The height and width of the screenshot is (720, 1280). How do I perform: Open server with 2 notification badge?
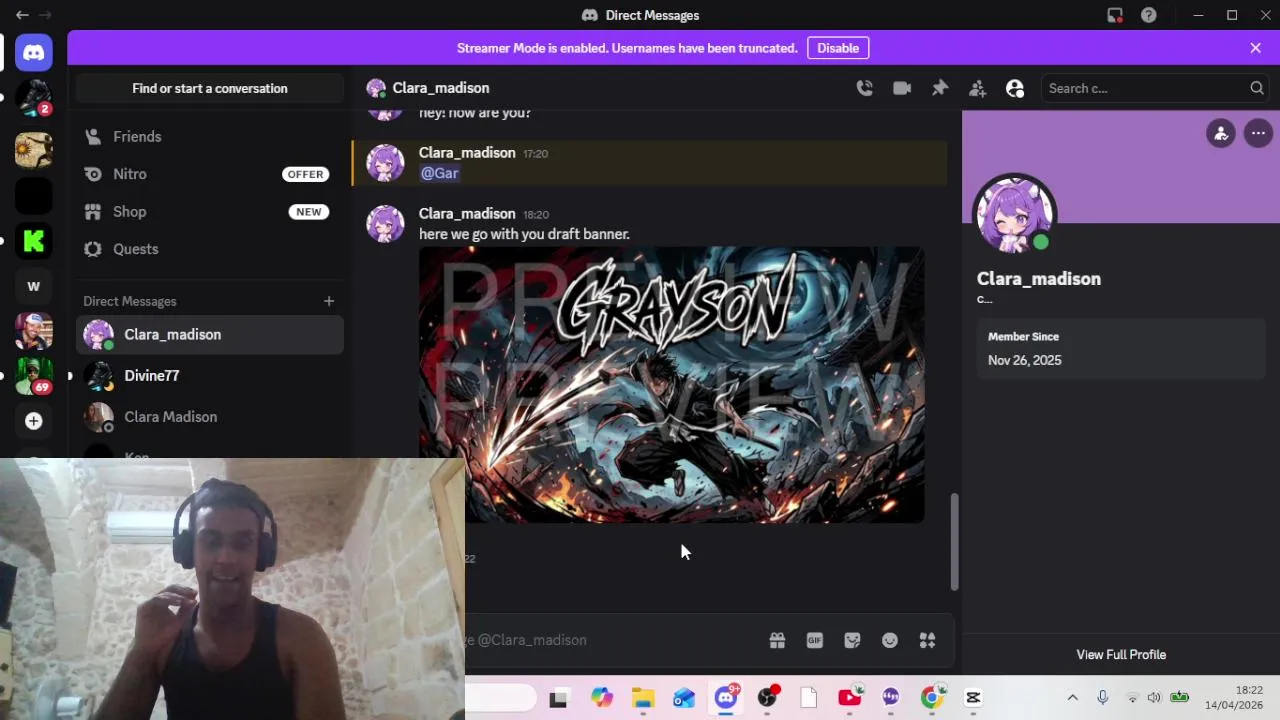click(x=34, y=98)
